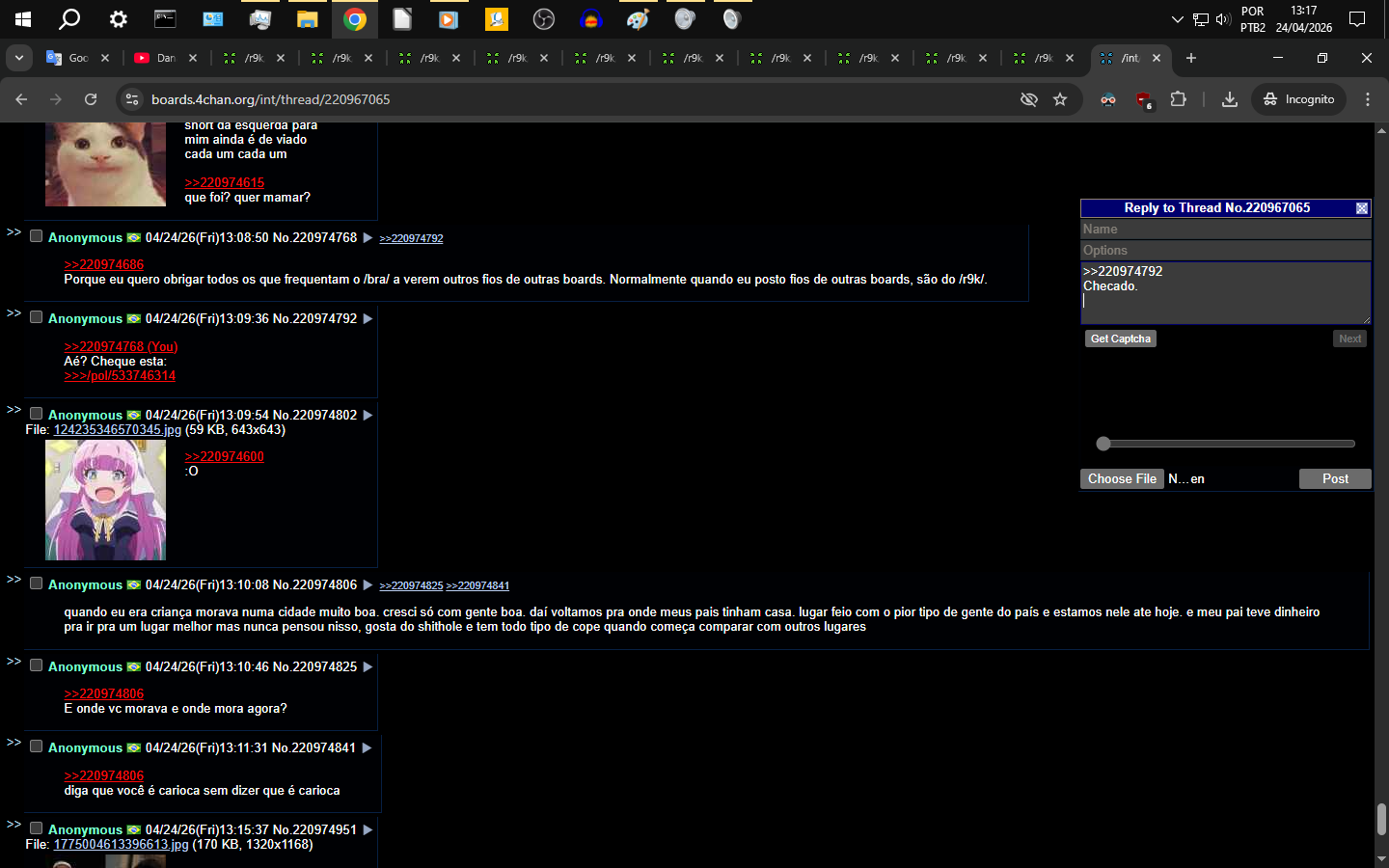
Task: Open post menu arrow for No.220974806
Action: point(368,585)
